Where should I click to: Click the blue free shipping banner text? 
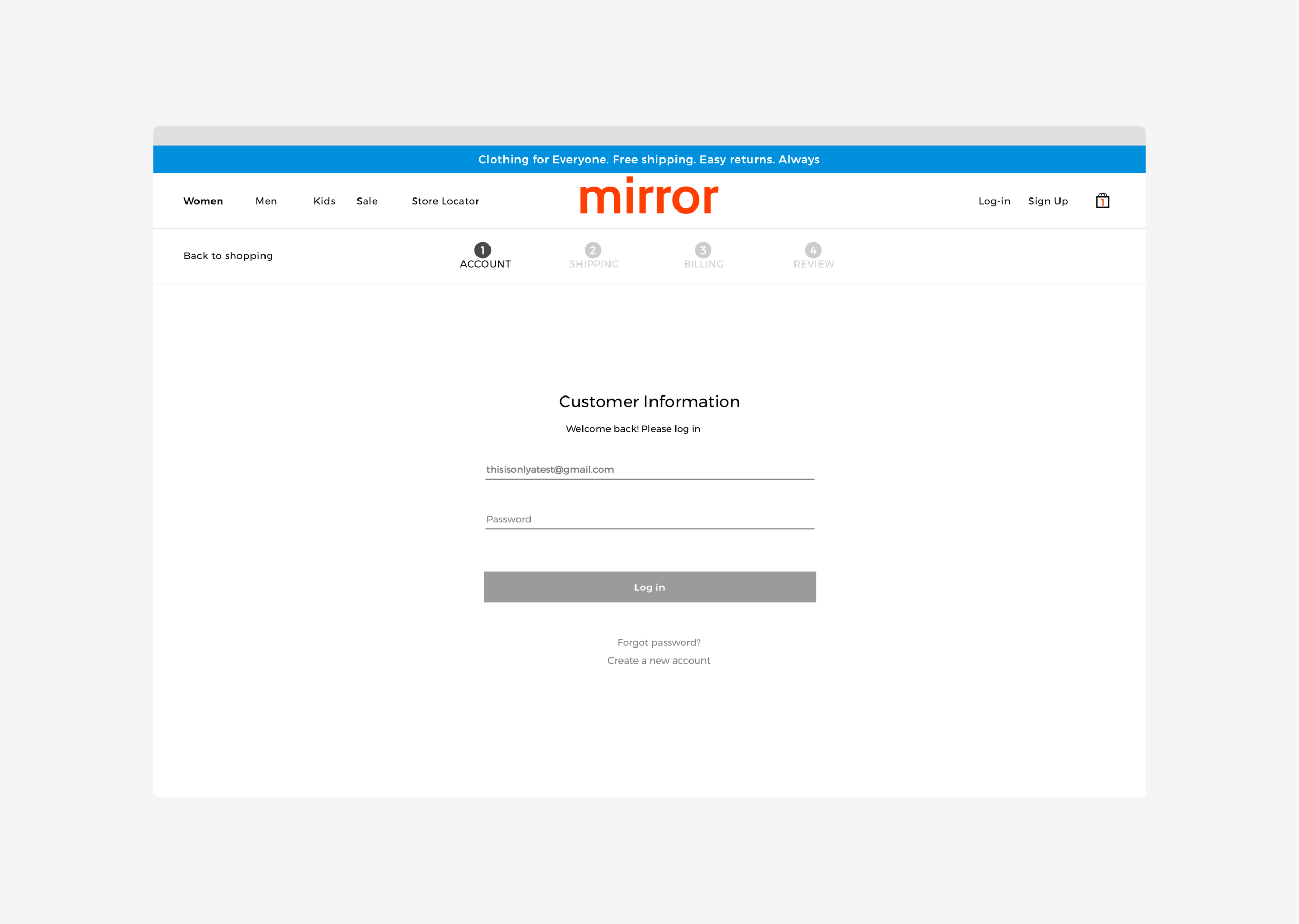pyautogui.click(x=649, y=160)
